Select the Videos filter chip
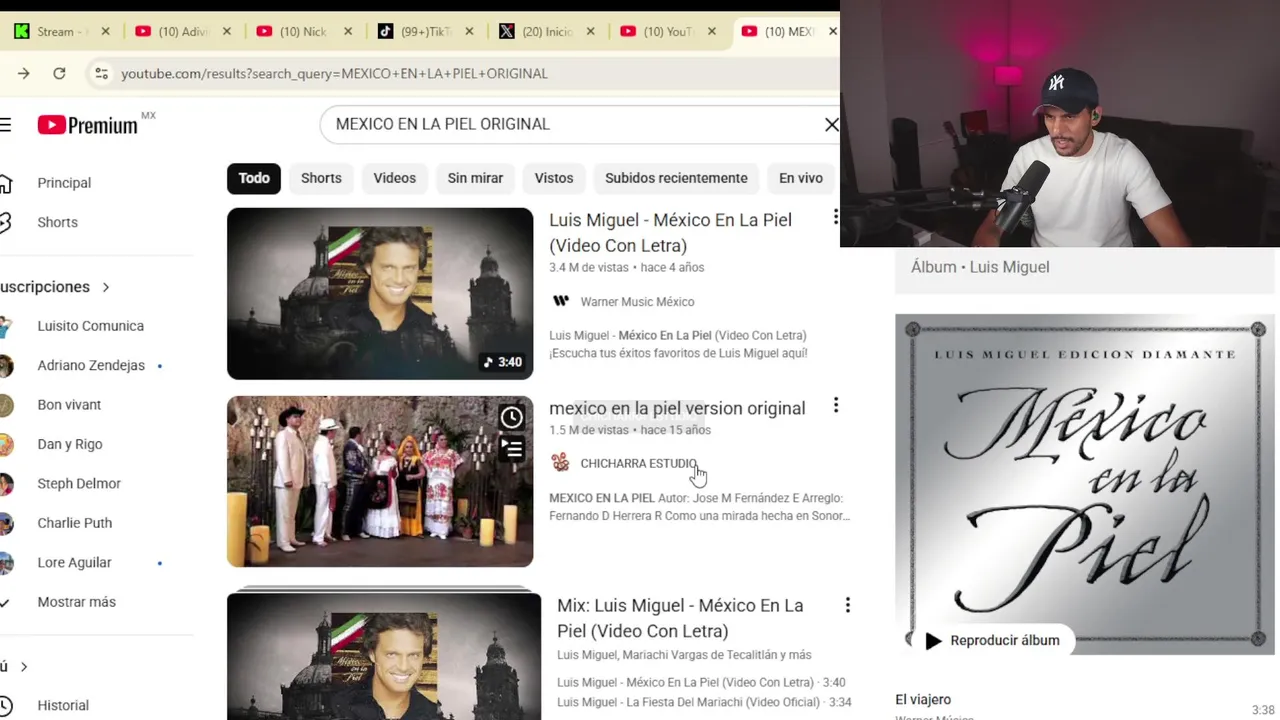 click(394, 178)
